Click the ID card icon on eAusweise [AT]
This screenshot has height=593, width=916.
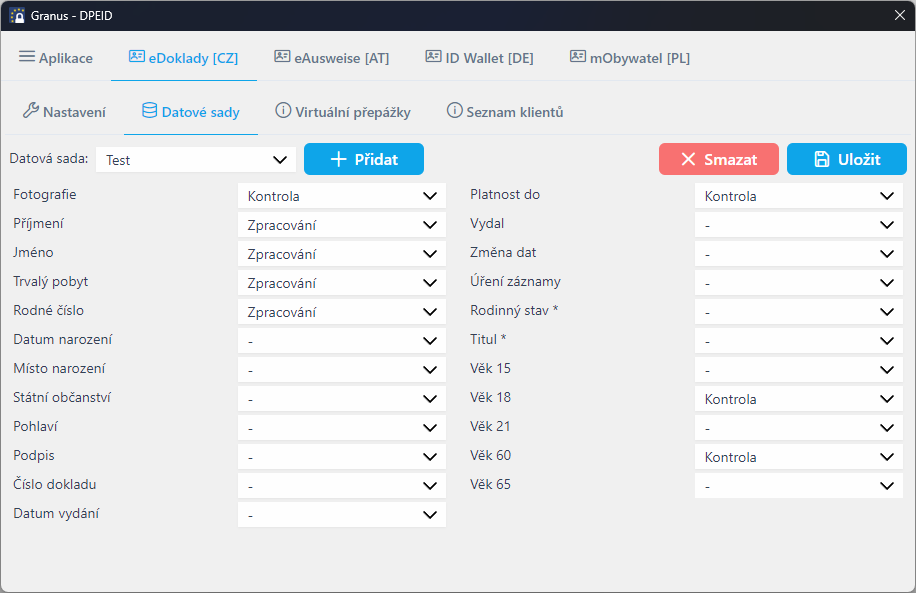(282, 57)
